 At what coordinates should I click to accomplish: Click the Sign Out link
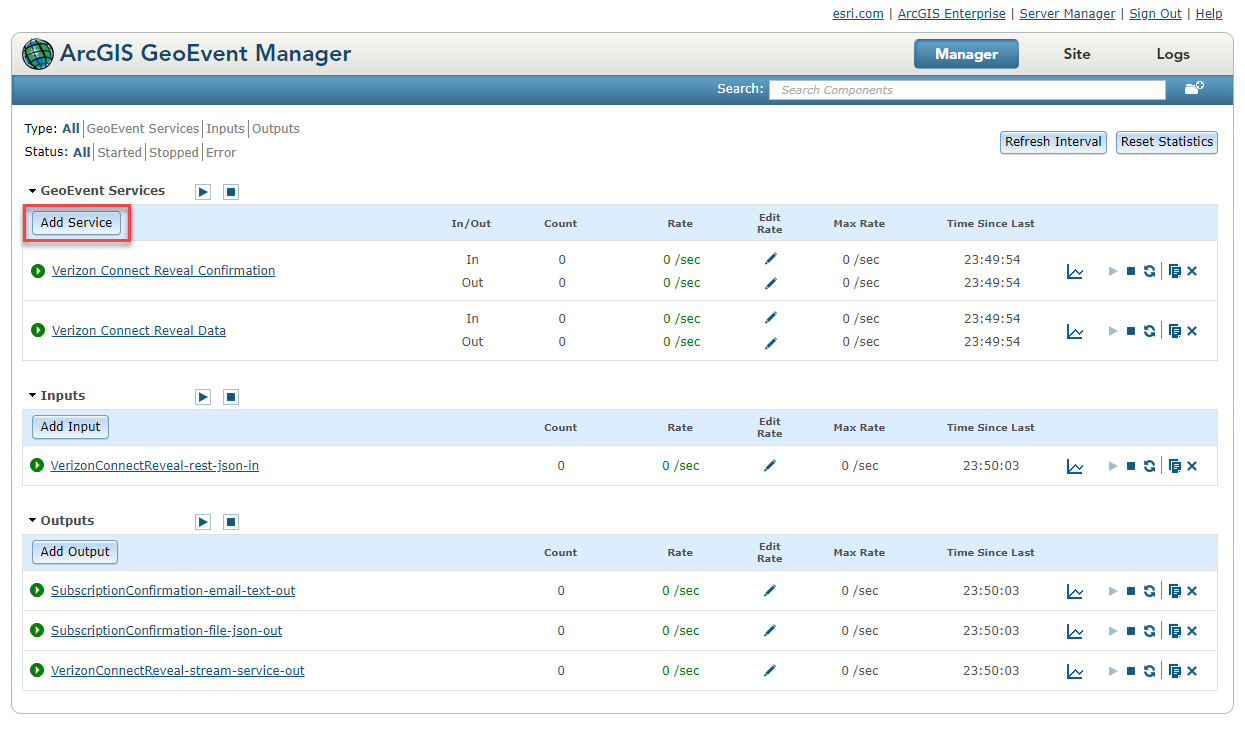[x=1155, y=14]
